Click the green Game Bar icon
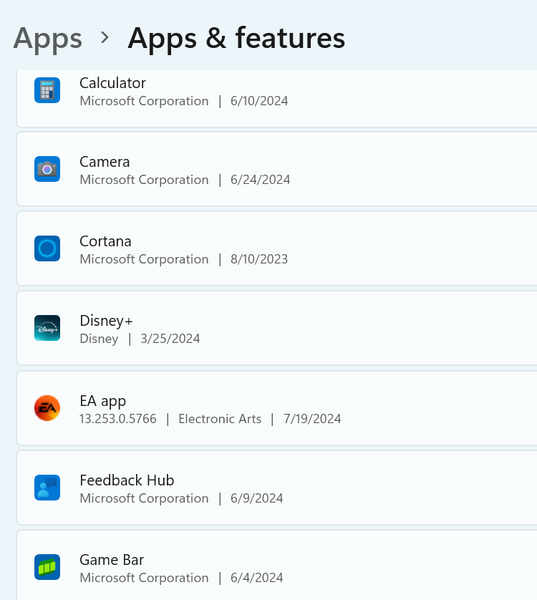This screenshot has width=537, height=600. [47, 567]
